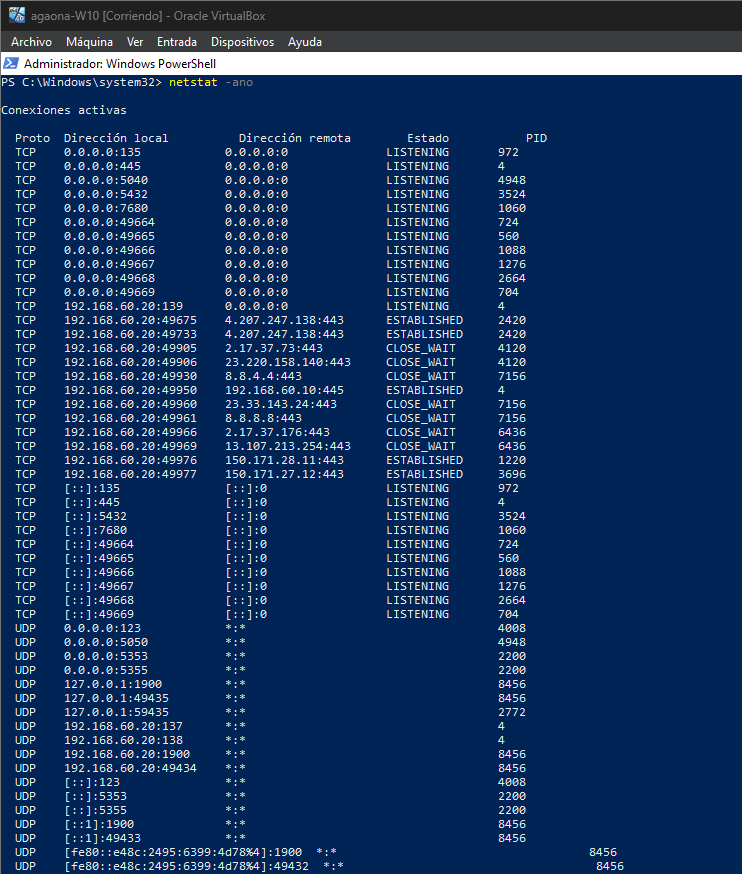Click the Dirección local column header
The image size is (742, 874).
[x=116, y=138]
